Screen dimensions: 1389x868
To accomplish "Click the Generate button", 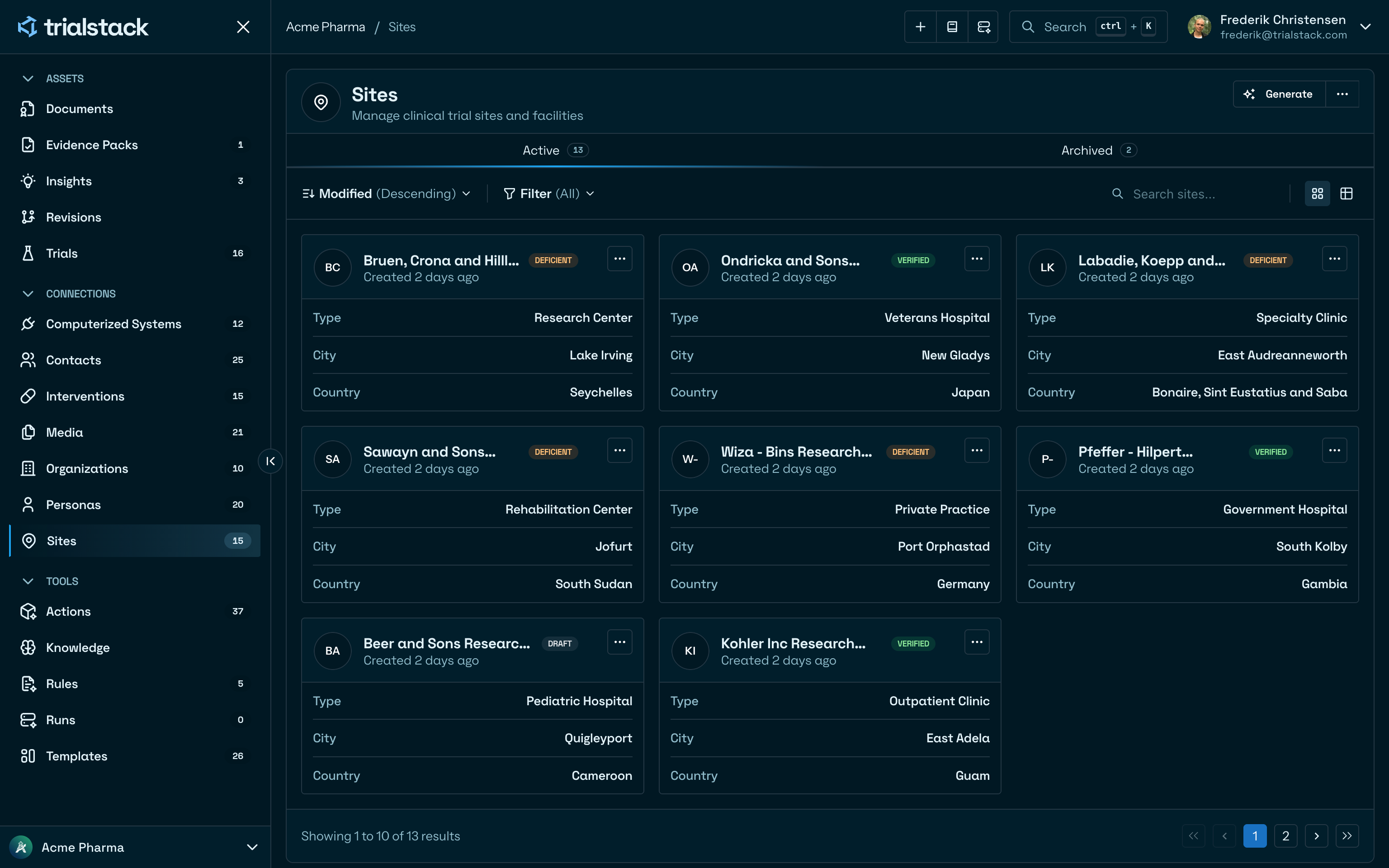I will [1280, 94].
